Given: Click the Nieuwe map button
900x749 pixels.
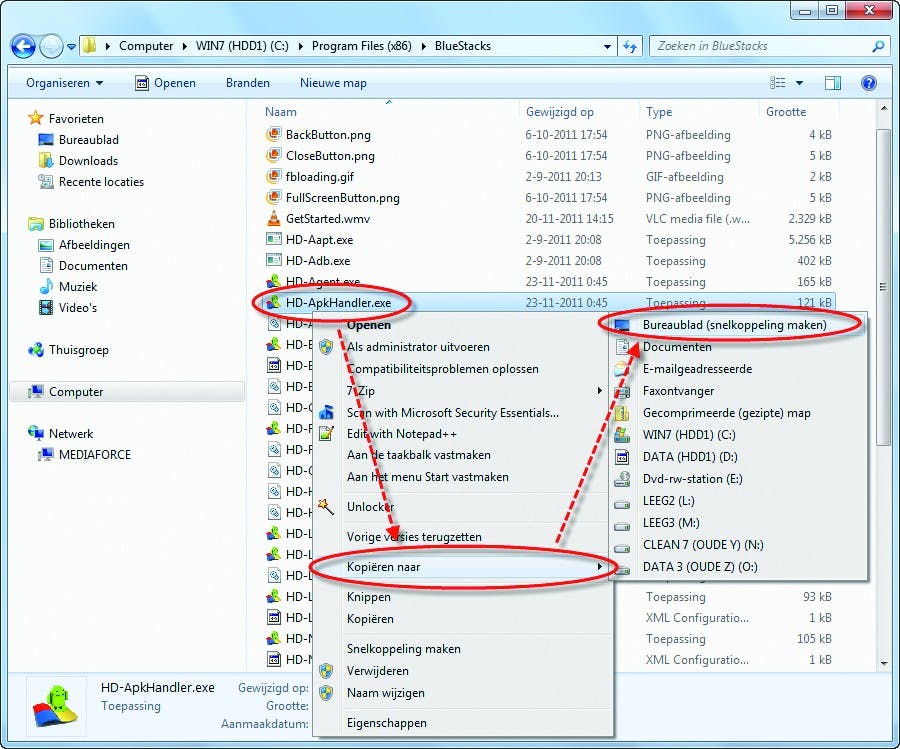Looking at the screenshot, I should coord(333,83).
